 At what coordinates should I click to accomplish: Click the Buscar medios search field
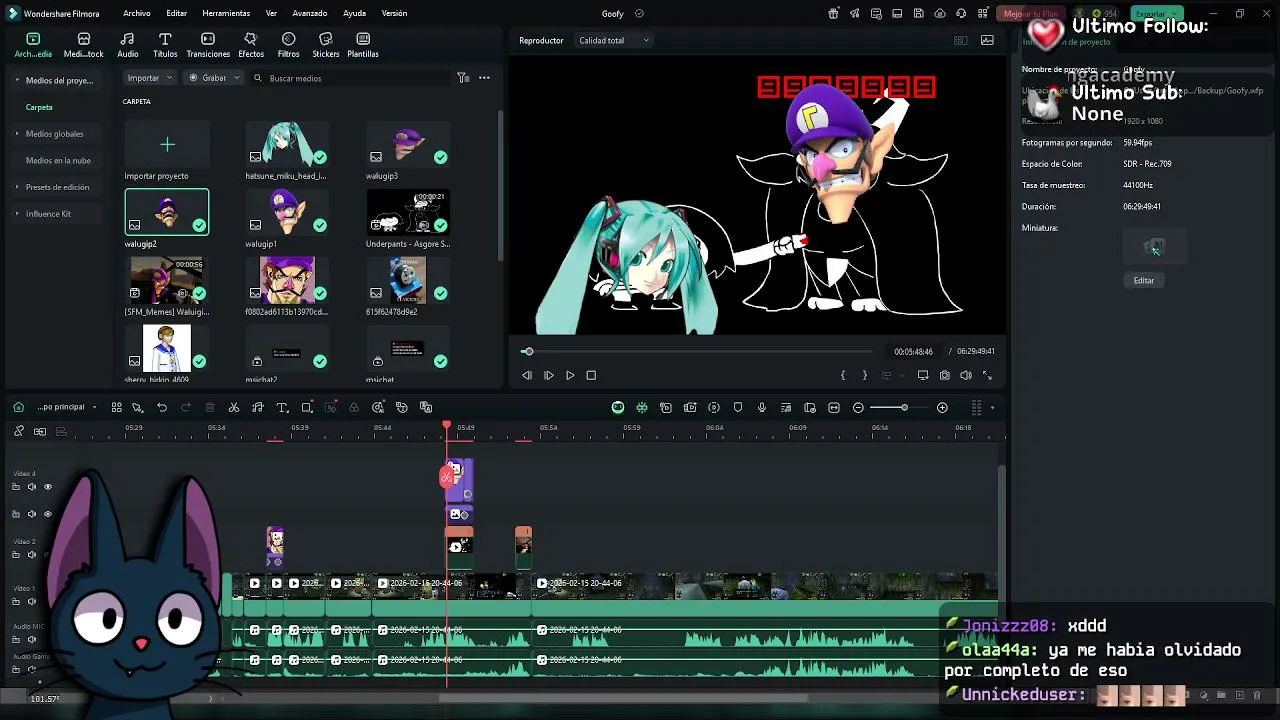pos(350,78)
